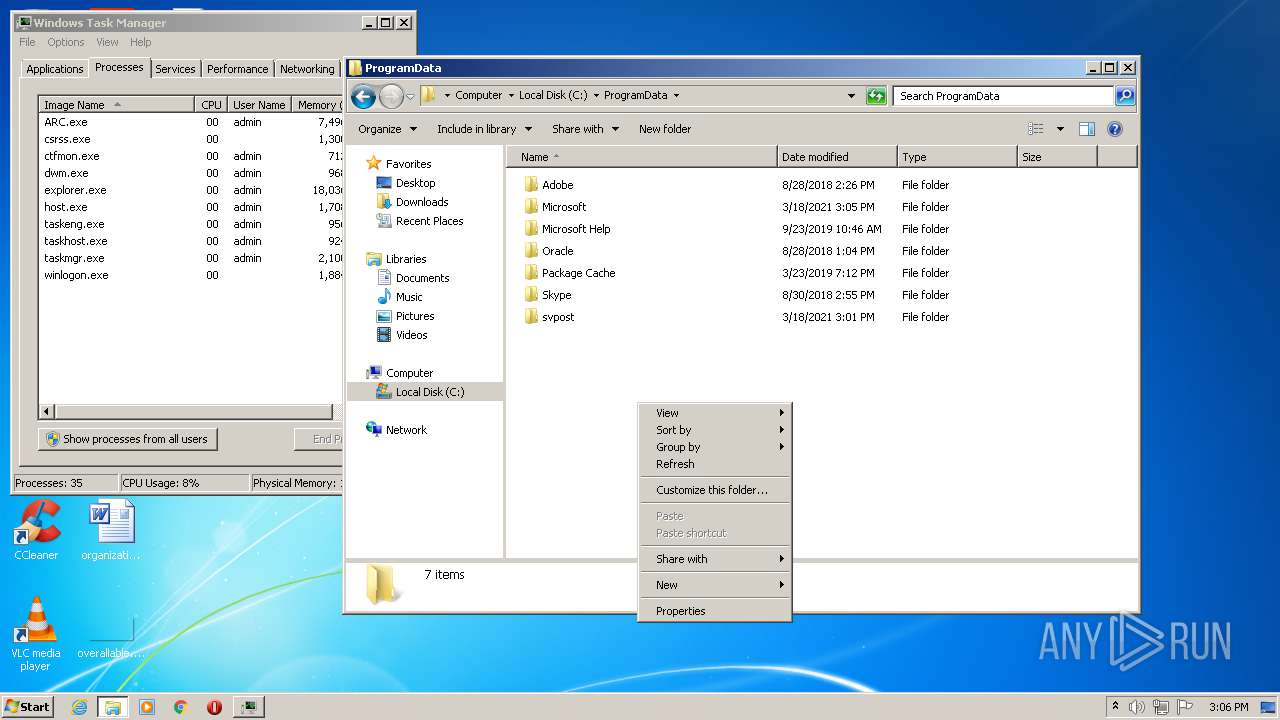The height and width of the screenshot is (720, 1280).
Task: Open the view options dropdown arrow
Action: tap(1060, 129)
